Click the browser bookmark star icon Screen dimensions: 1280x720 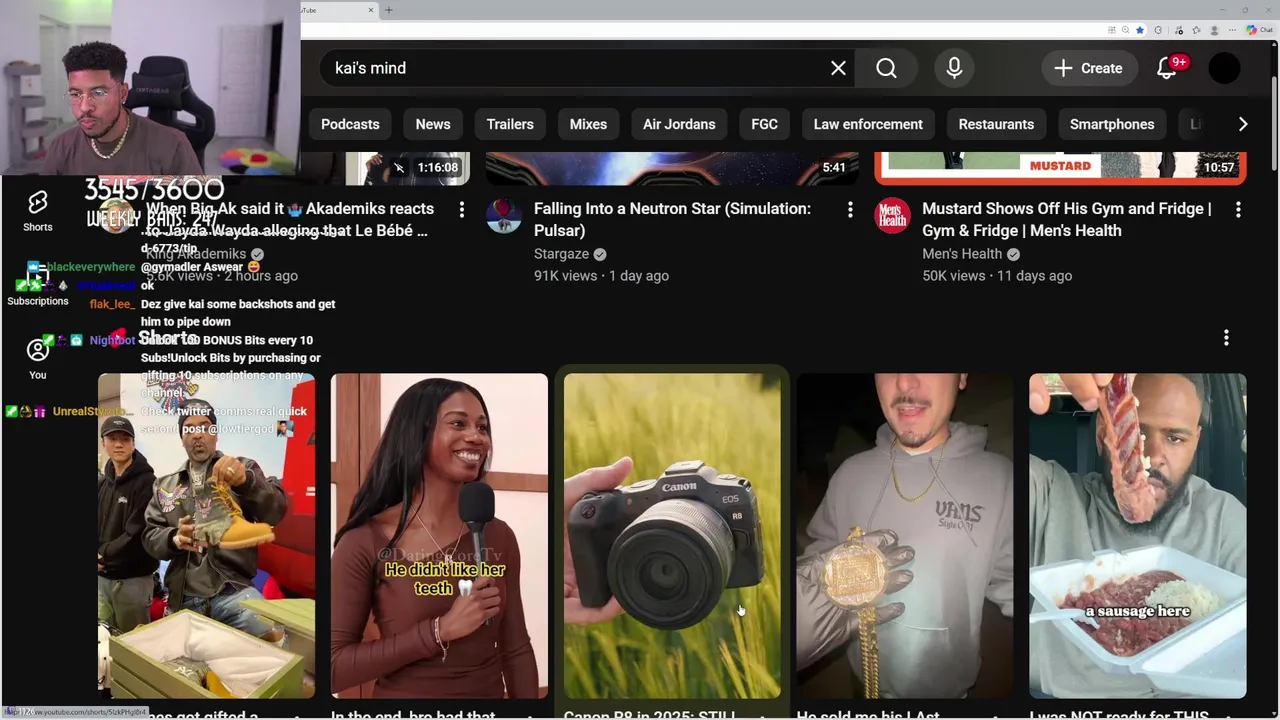(1139, 30)
